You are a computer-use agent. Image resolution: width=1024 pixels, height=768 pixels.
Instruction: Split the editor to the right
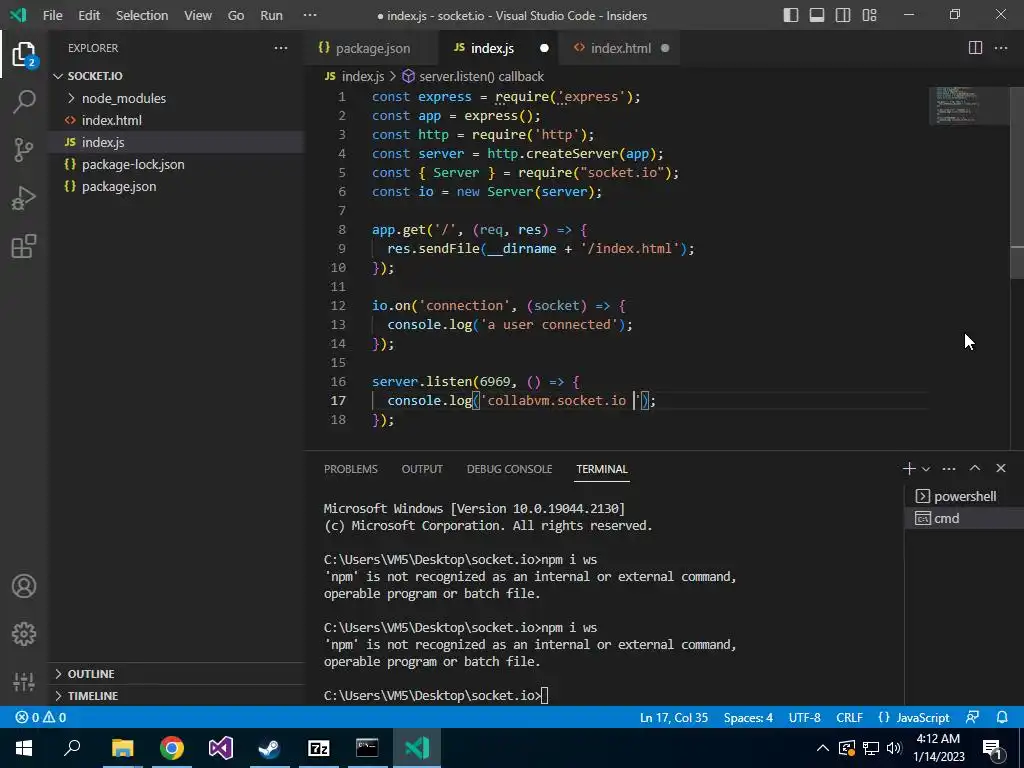(x=975, y=48)
